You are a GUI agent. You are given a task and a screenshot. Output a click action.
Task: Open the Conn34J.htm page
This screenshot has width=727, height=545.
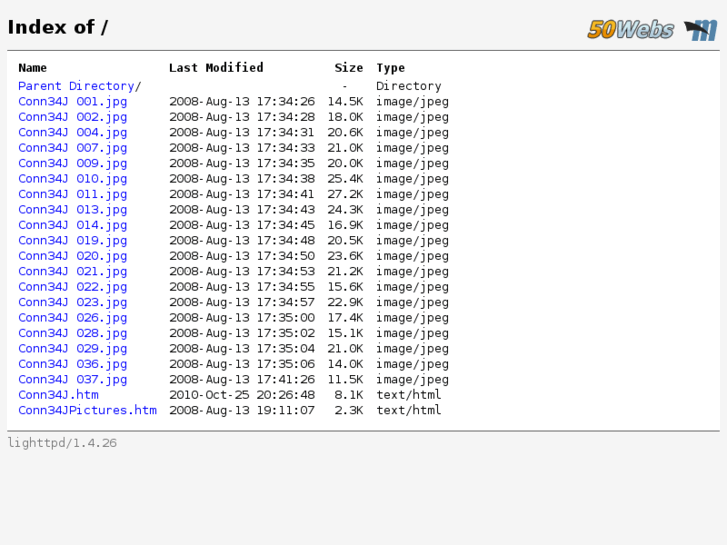click(x=58, y=395)
